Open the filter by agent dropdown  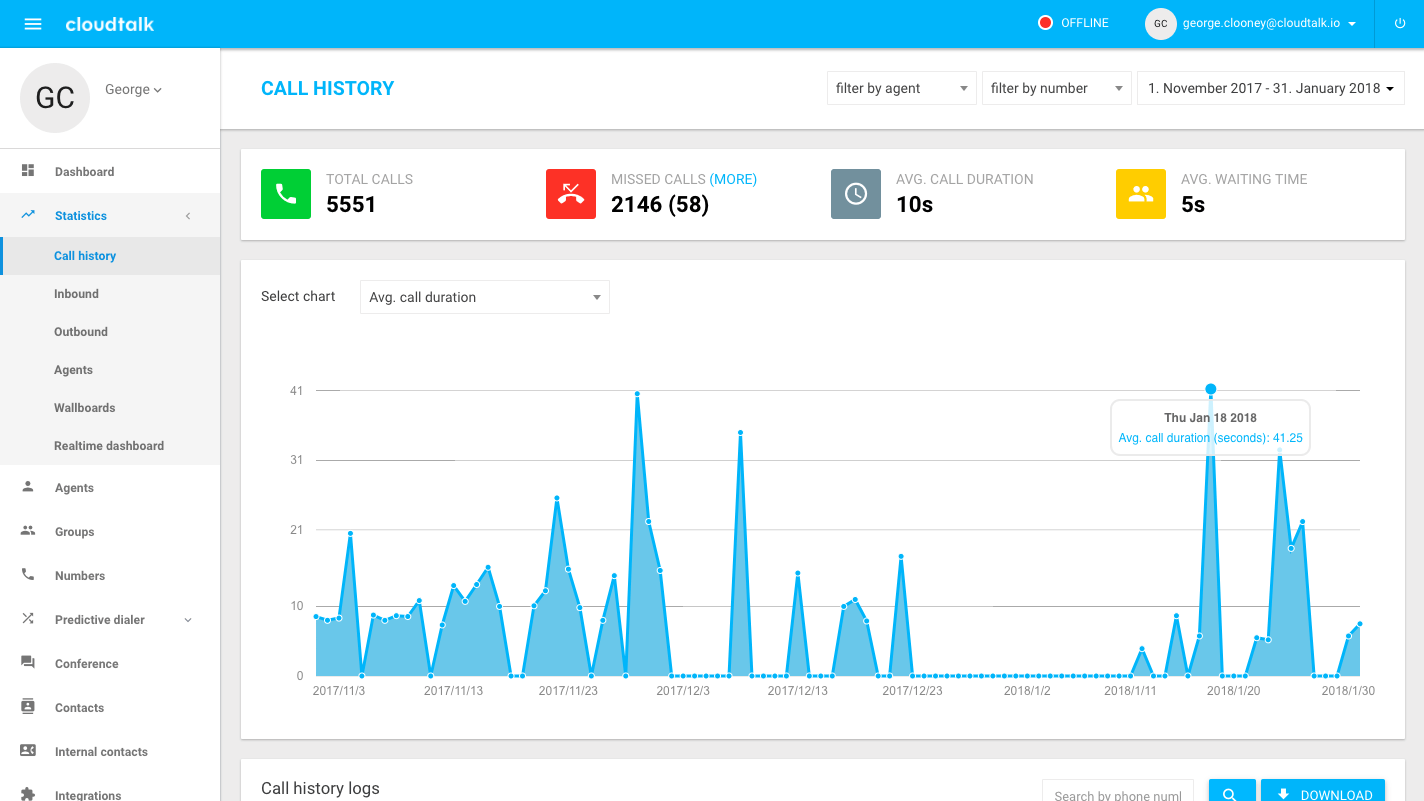901,88
